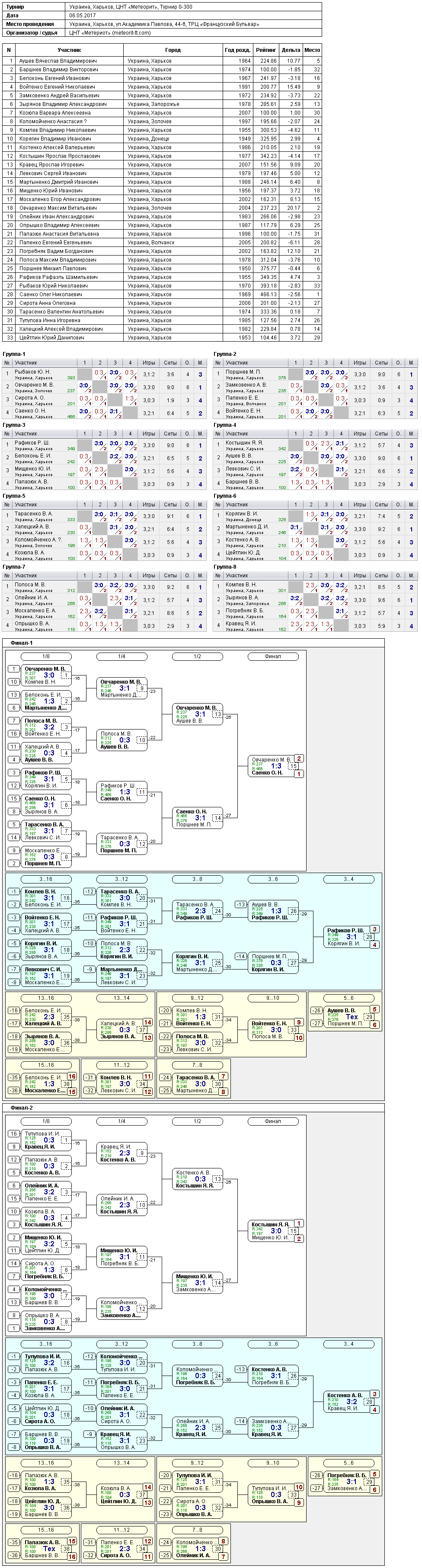Image resolution: width=422 pixels, height=1568 pixels.
Task: Click the 'Организатор / судья' label
Action: click(32, 33)
